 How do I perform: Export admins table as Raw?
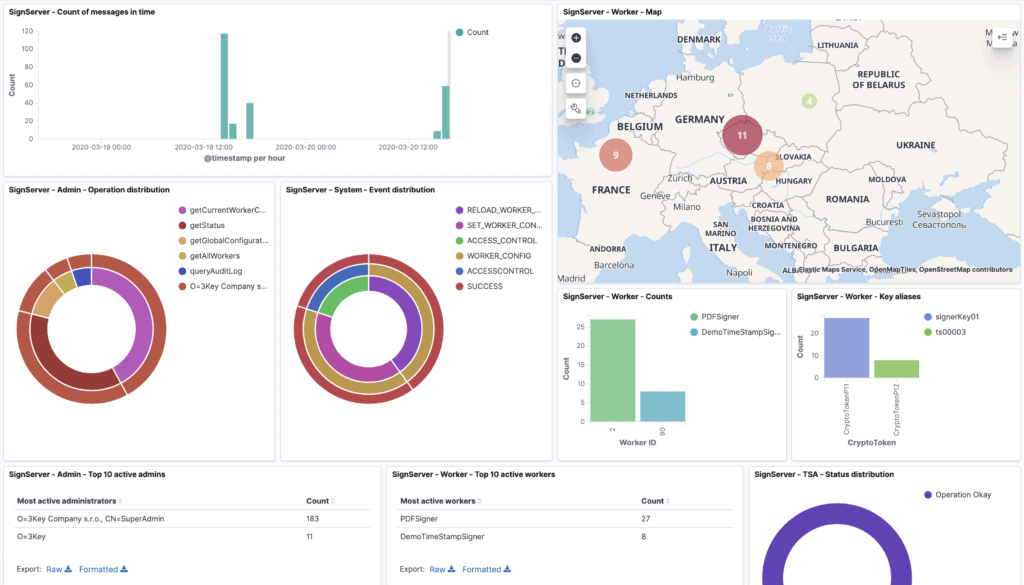click(x=59, y=569)
